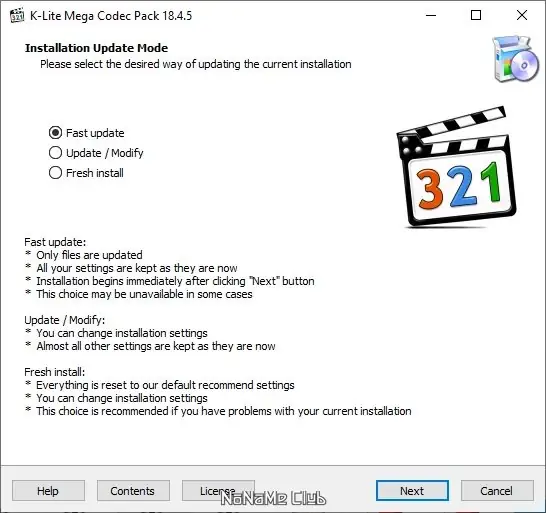Click 'Please select the desired way' subtitle text
Viewport: 546px width, 513px height.
point(196,64)
